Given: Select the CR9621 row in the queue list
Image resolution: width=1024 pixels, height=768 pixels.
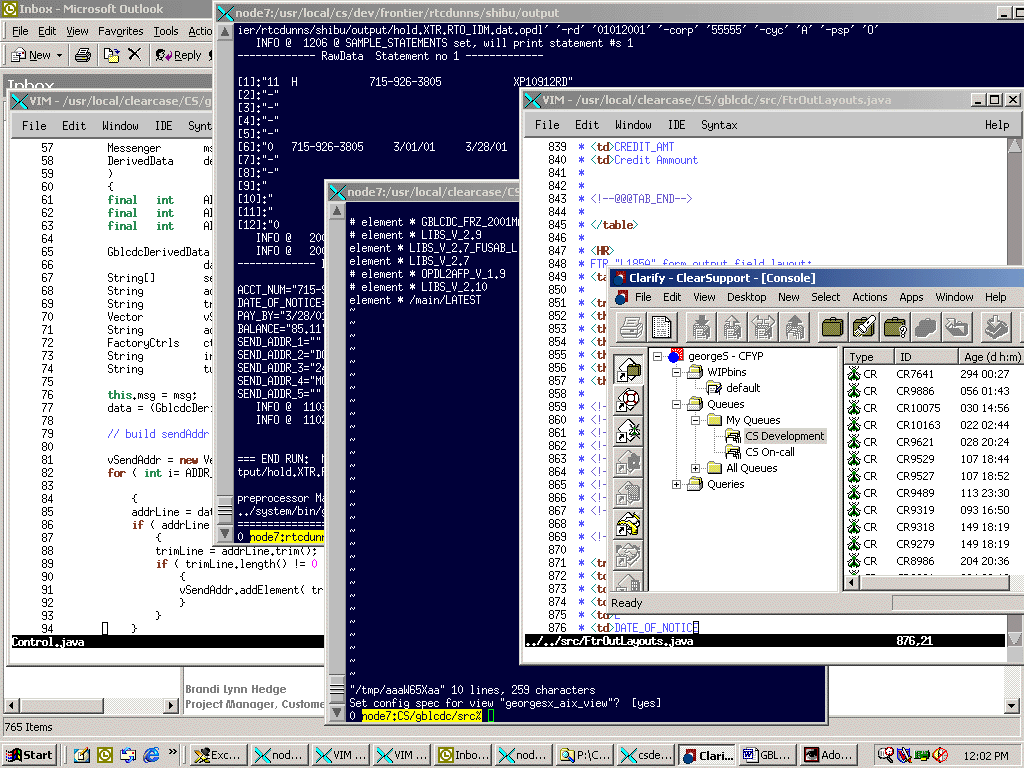Looking at the screenshot, I should coord(934,442).
